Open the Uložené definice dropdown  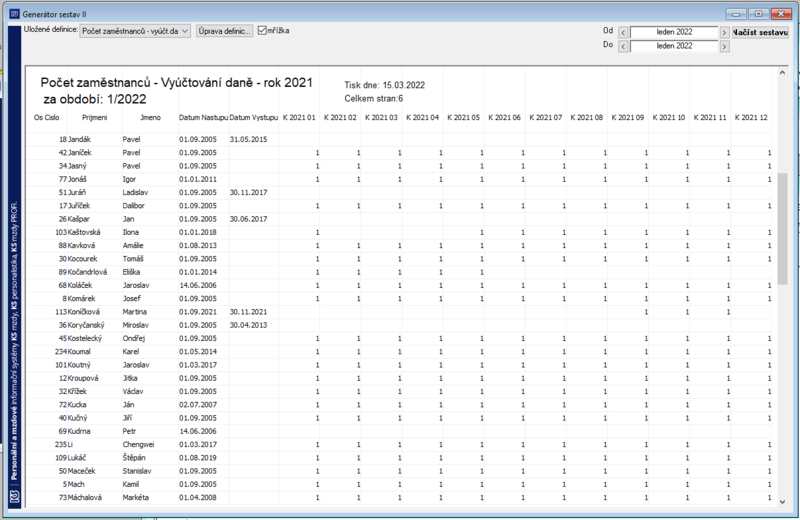[135, 31]
